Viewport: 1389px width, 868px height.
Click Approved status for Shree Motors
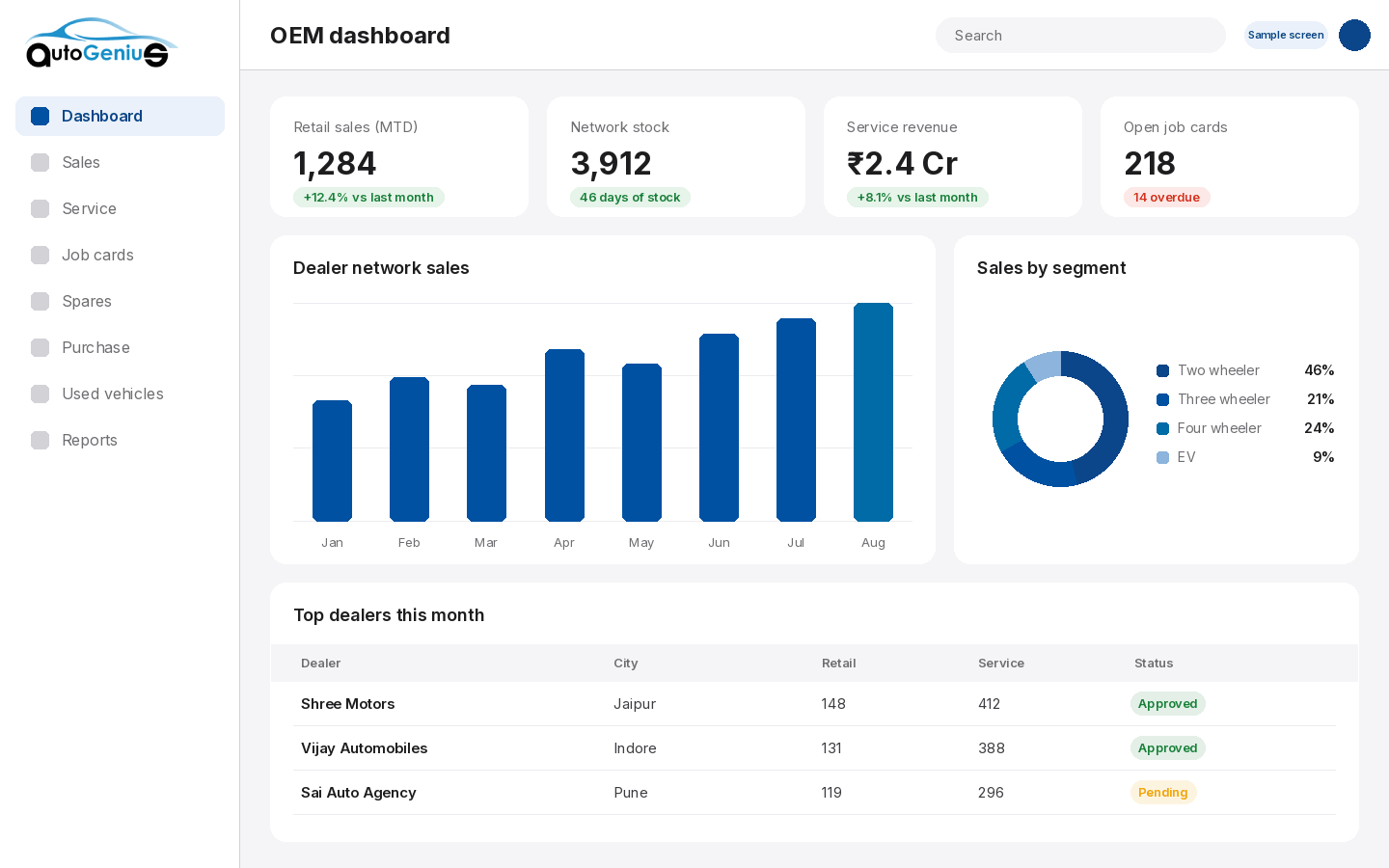pyautogui.click(x=1168, y=704)
